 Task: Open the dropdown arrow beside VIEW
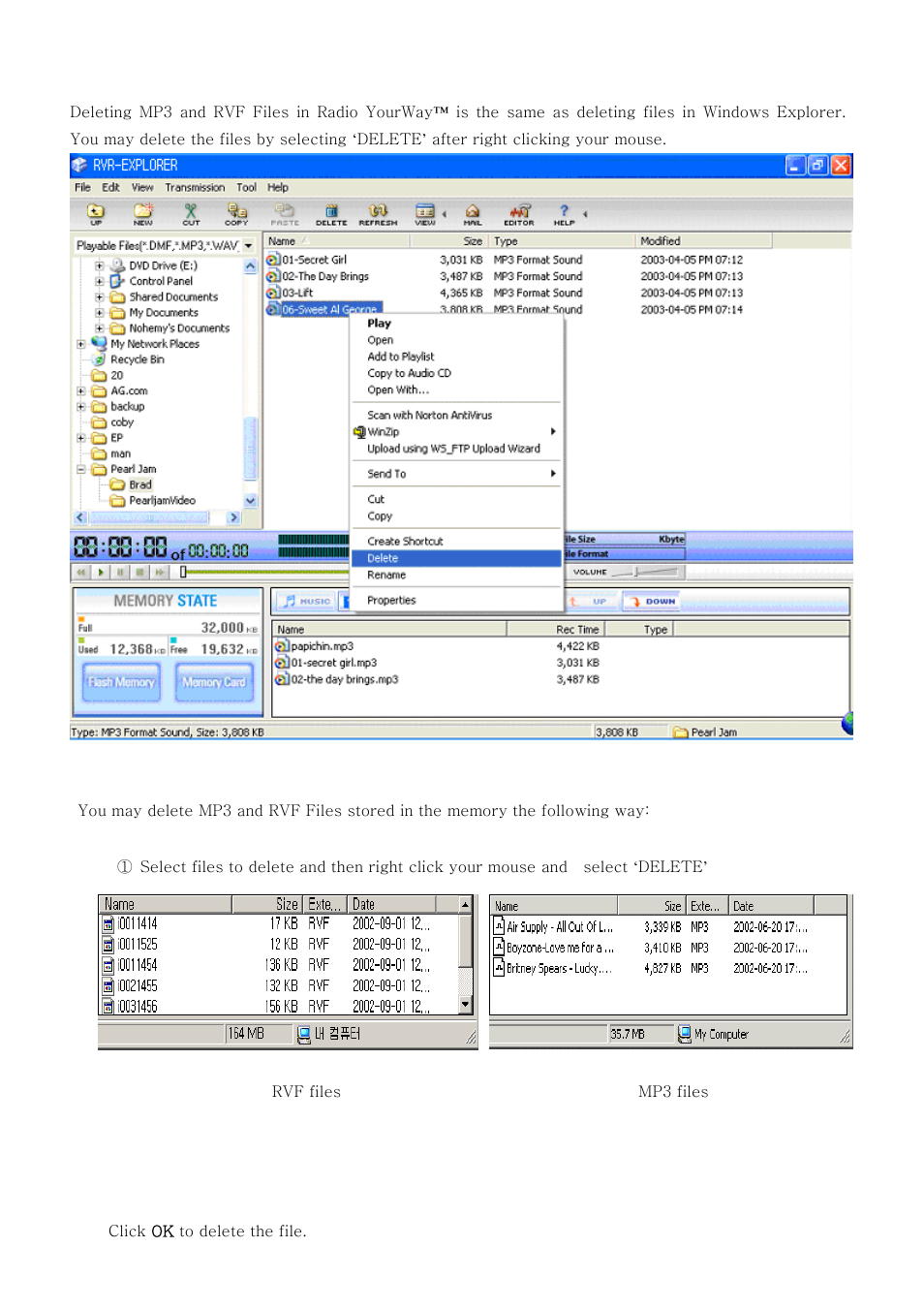[x=445, y=214]
